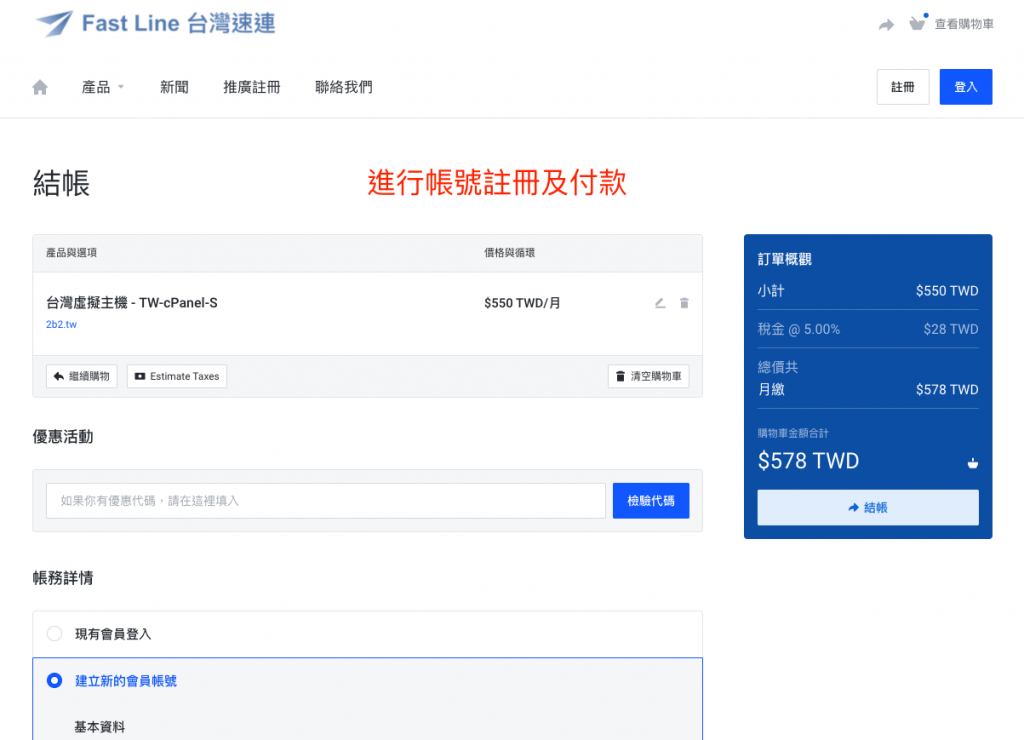Click 繼續購物 to continue shopping

(82, 376)
